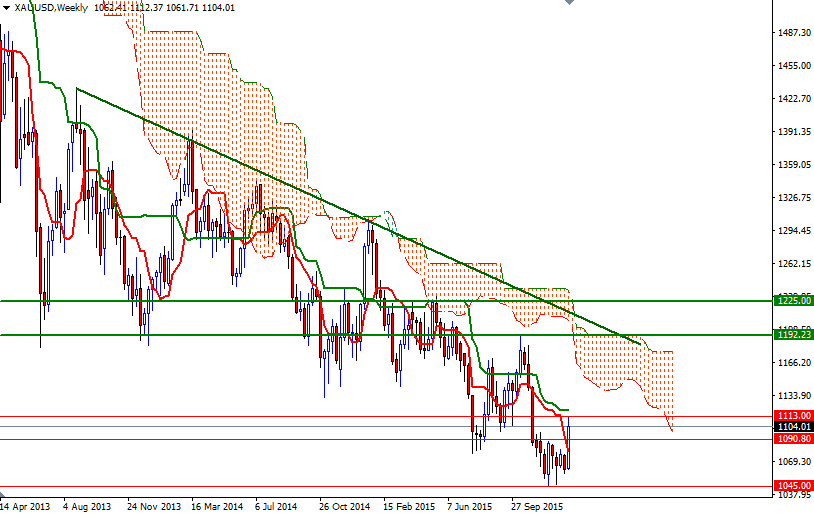Click the 1069.30 price scale value
814x516 pixels.
[x=794, y=461]
